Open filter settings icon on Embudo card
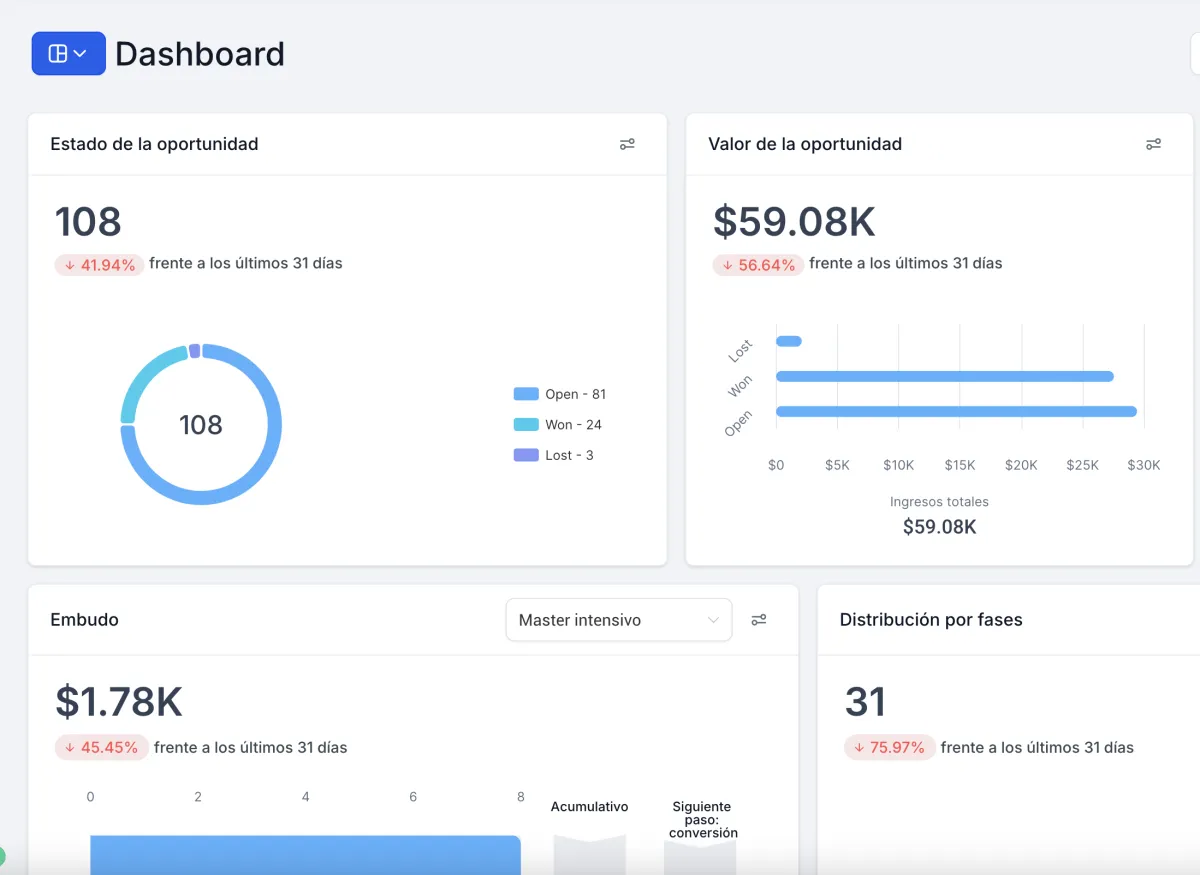This screenshot has width=1200, height=875. [x=759, y=620]
